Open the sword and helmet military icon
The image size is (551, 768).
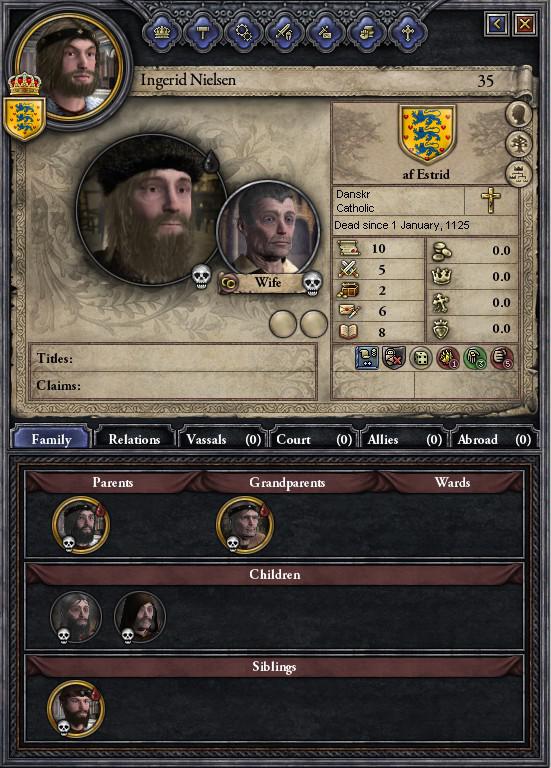284,33
